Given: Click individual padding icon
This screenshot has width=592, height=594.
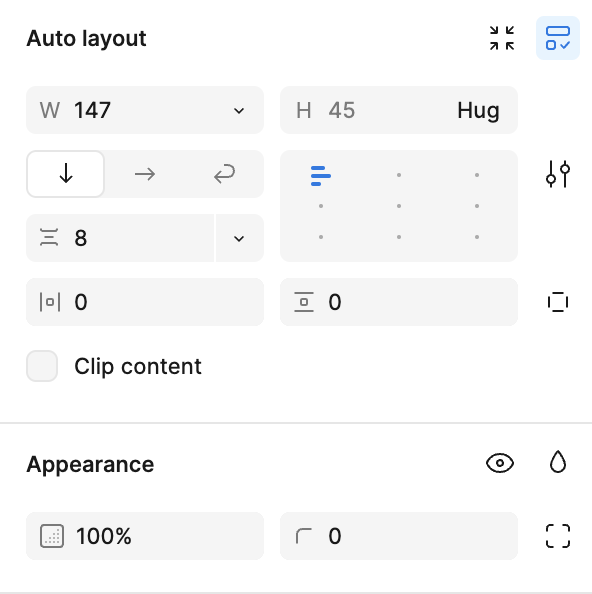Looking at the screenshot, I should 558,302.
